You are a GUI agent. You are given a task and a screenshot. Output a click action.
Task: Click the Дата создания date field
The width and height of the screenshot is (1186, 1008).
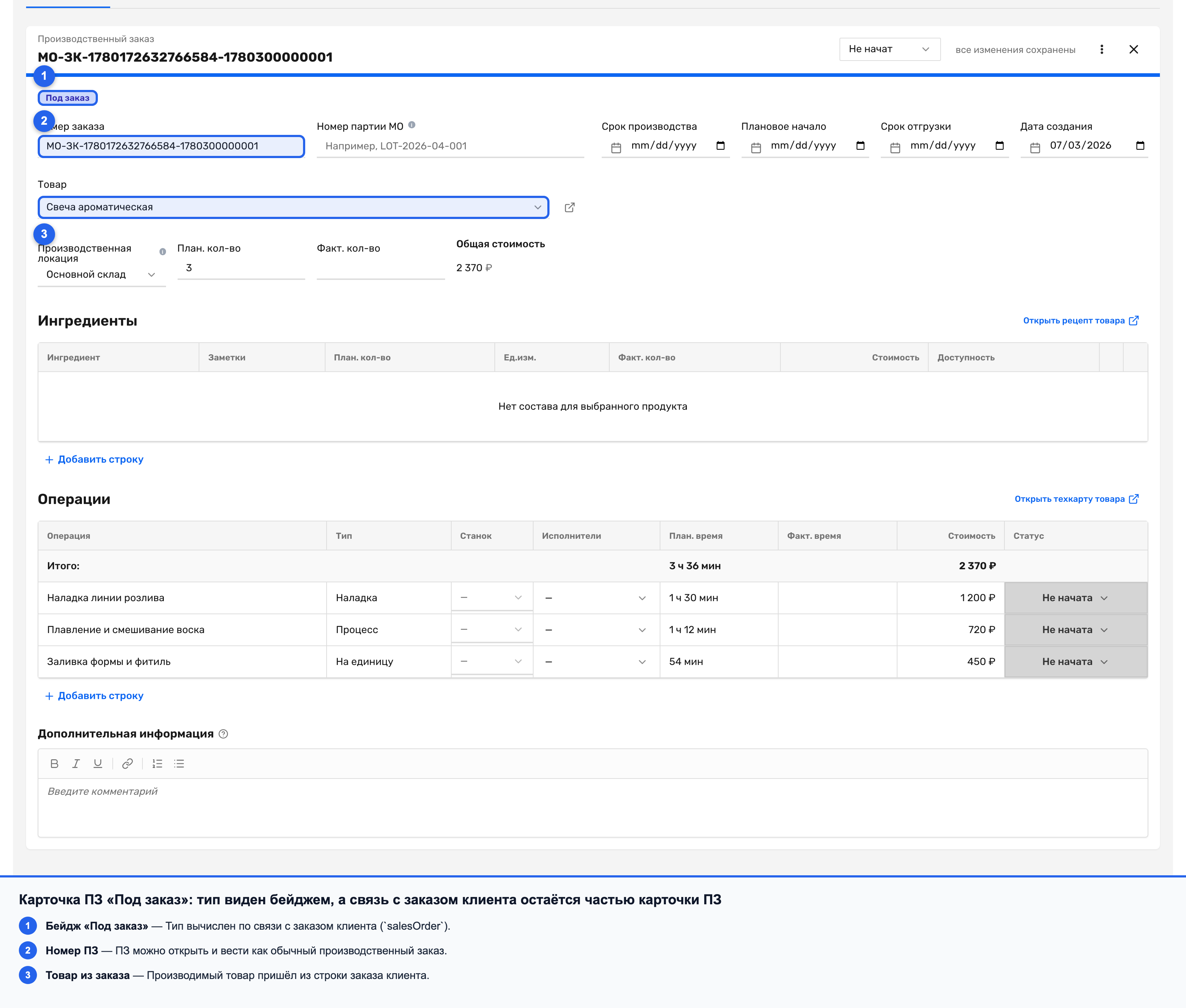tap(1084, 146)
